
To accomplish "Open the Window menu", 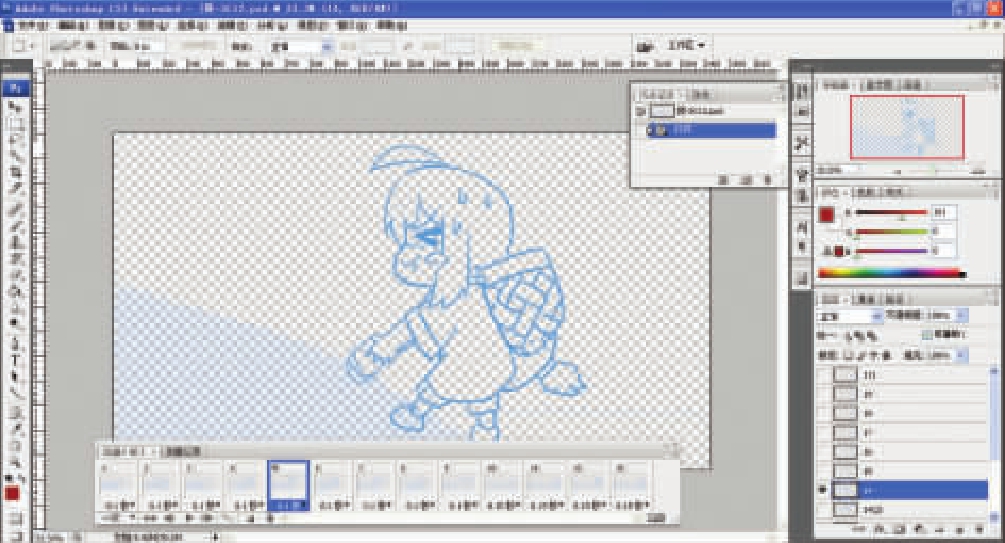I will pyautogui.click(x=353, y=26).
